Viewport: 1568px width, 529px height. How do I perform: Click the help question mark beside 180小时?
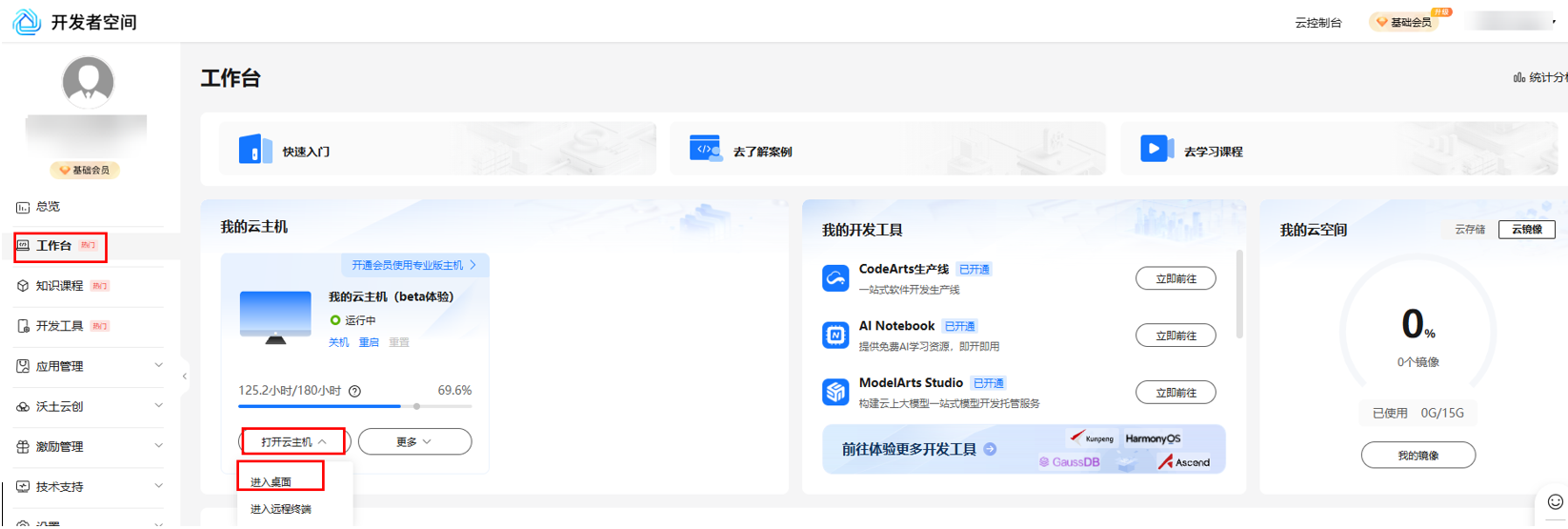point(354,391)
